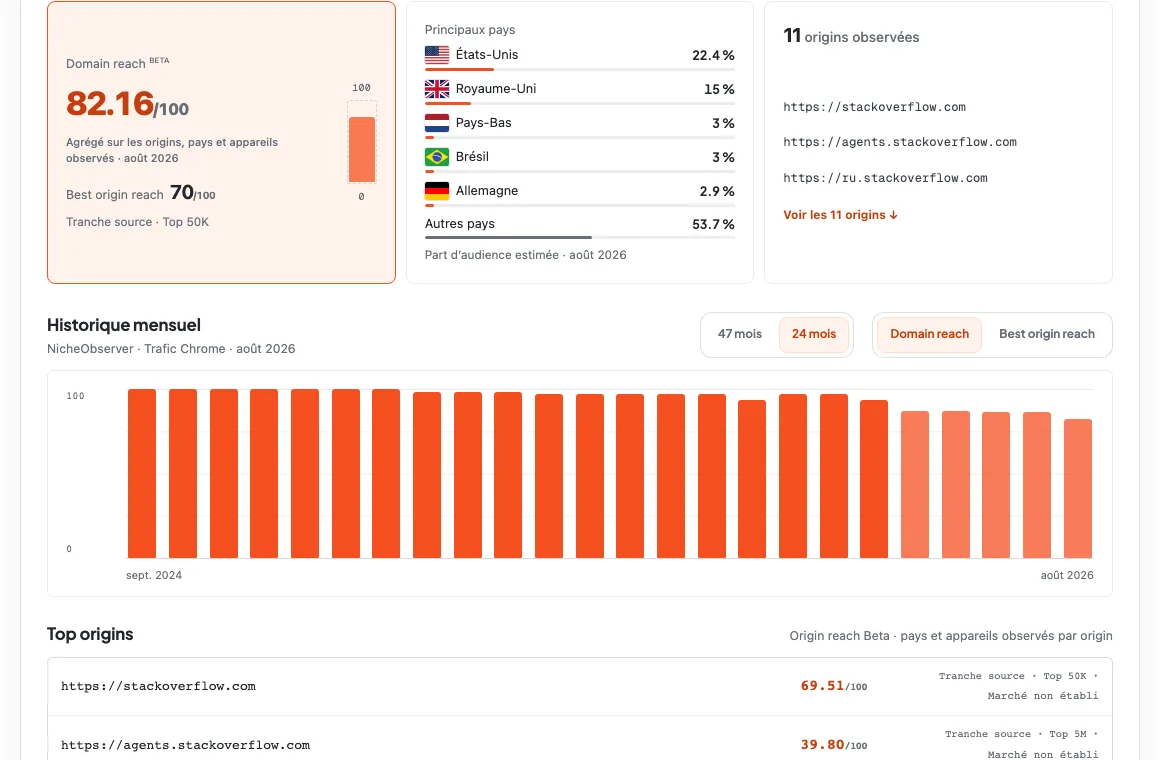Screen dimensions: 1160x760
Task: Open https://ru.stackoverflow.com in the origins card
Action: pyautogui.click(x=886, y=178)
